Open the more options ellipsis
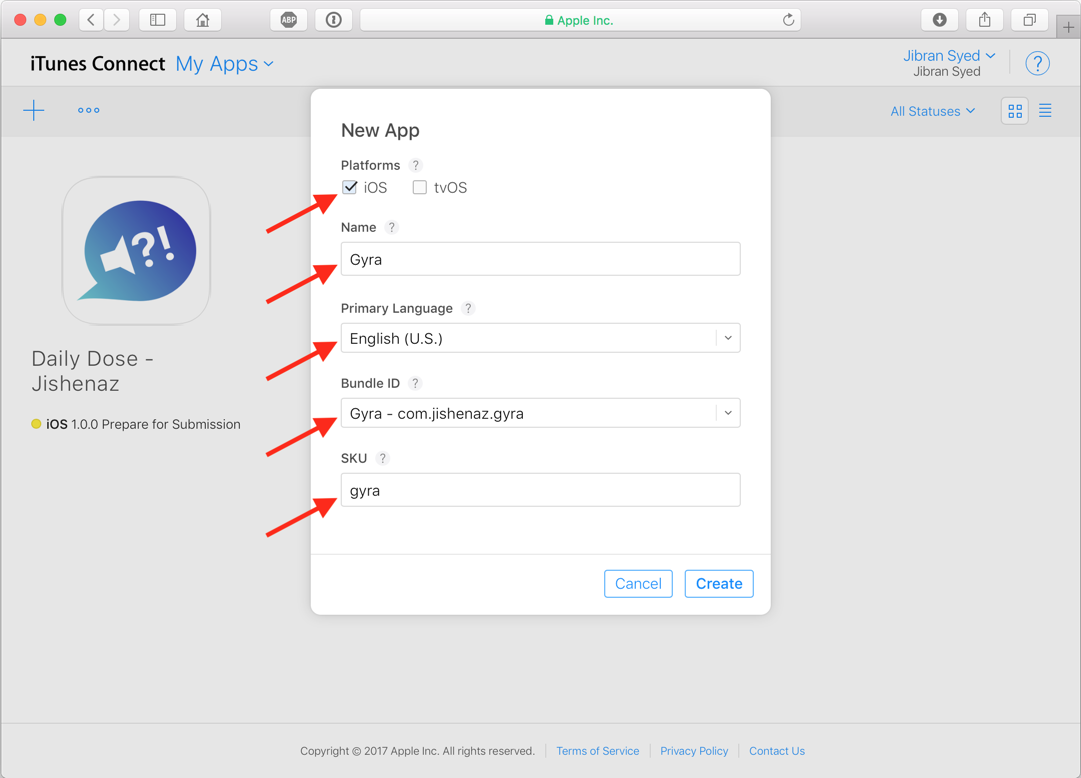Screen dimensions: 1081x778 [x=88, y=110]
